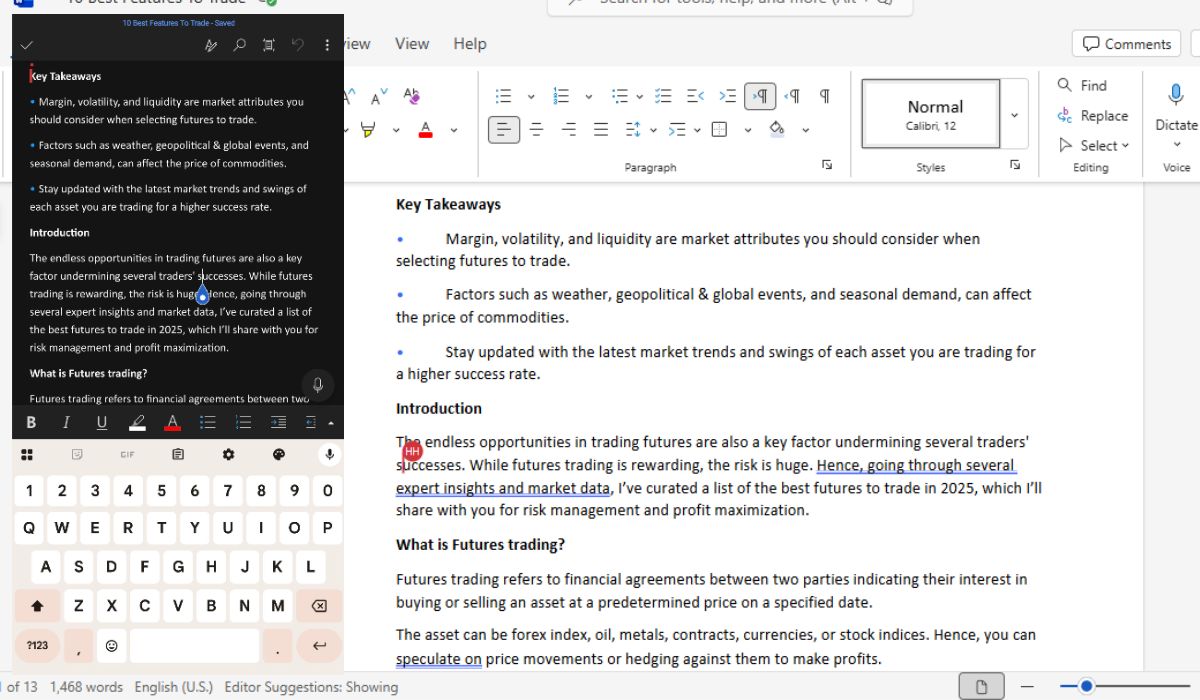The width and height of the screenshot is (1200, 700).
Task: Expand the bullet list style dropdown arrow
Action: click(x=531, y=97)
